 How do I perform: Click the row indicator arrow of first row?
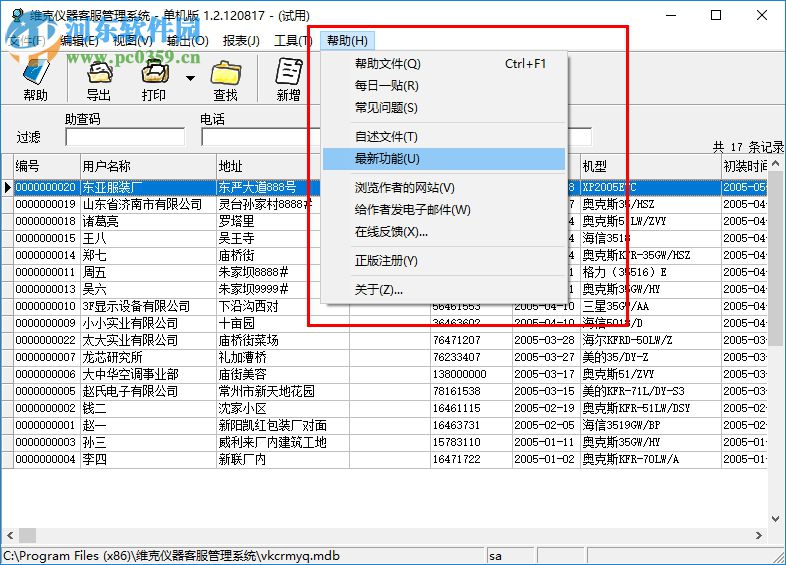point(8,187)
